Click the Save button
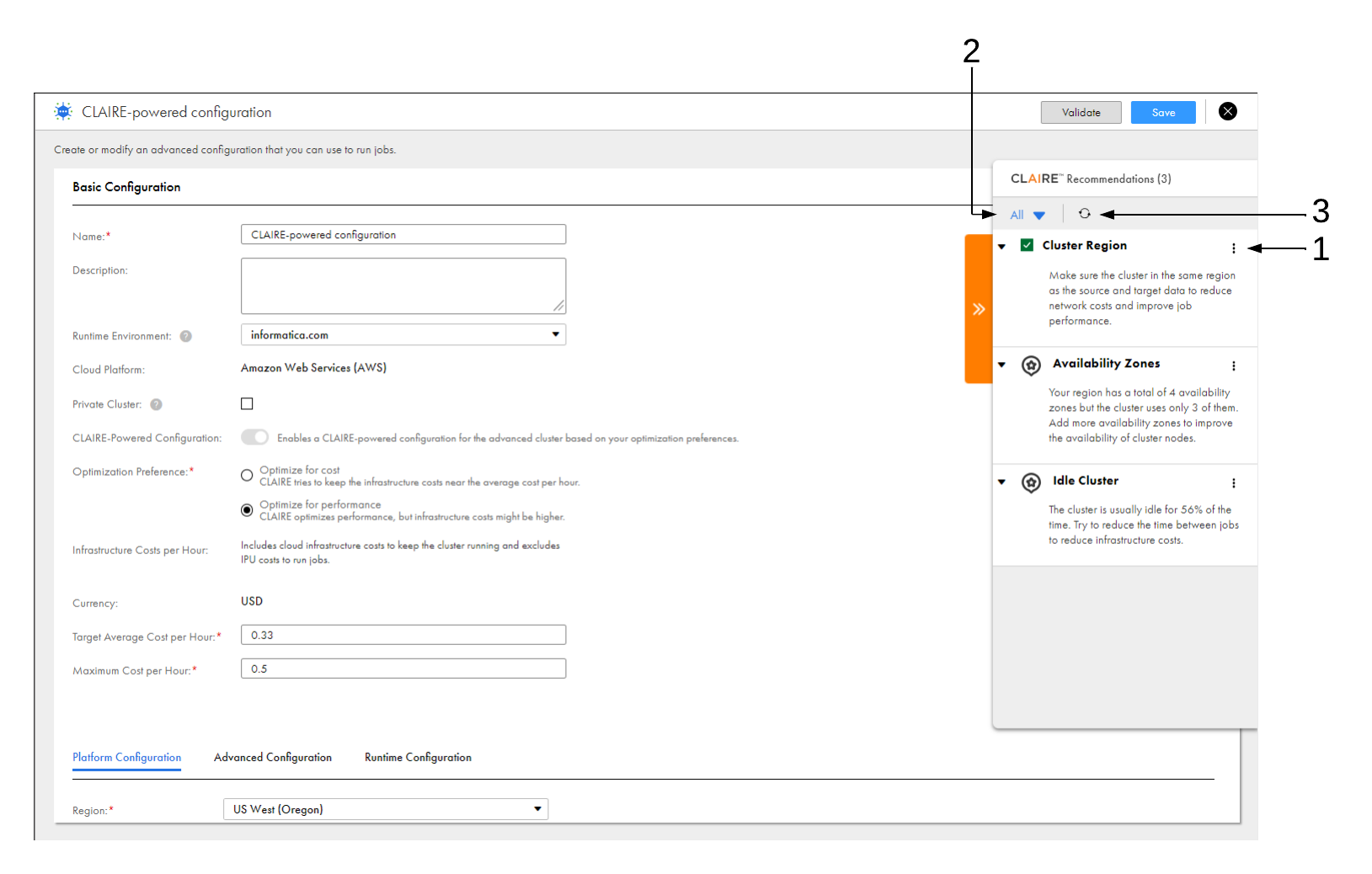This screenshot has width=1372, height=874. pyautogui.click(x=1163, y=112)
